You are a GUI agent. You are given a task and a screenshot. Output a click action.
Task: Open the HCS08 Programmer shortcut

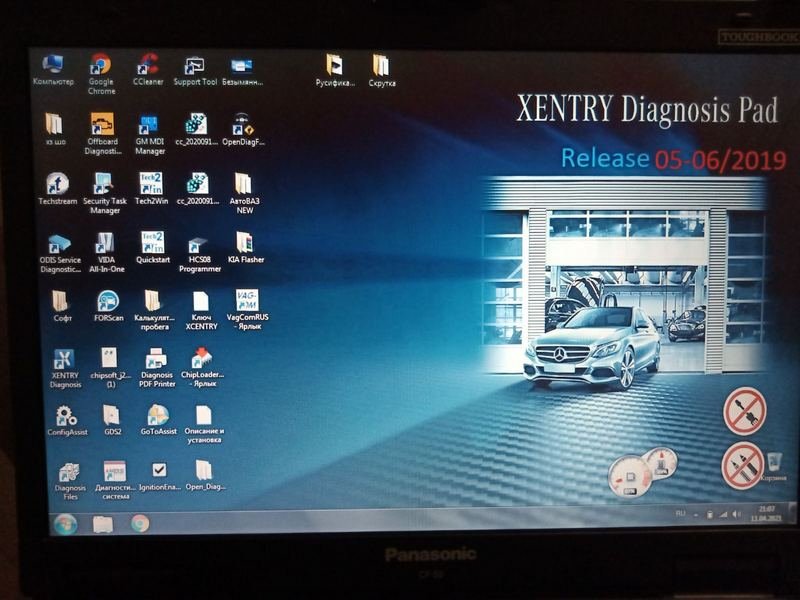coord(198,244)
